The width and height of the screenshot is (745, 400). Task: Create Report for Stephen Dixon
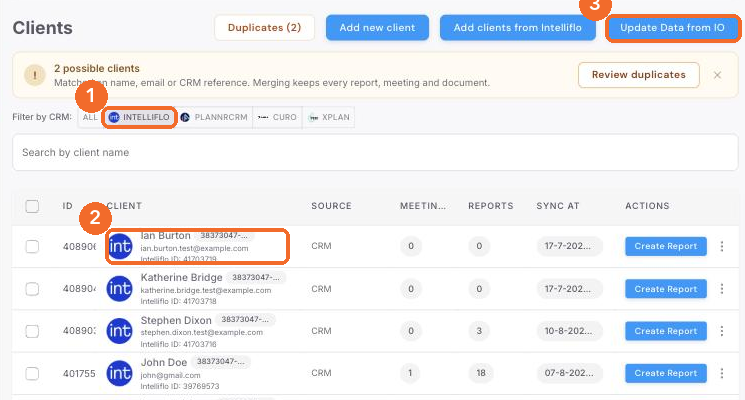[x=666, y=331]
